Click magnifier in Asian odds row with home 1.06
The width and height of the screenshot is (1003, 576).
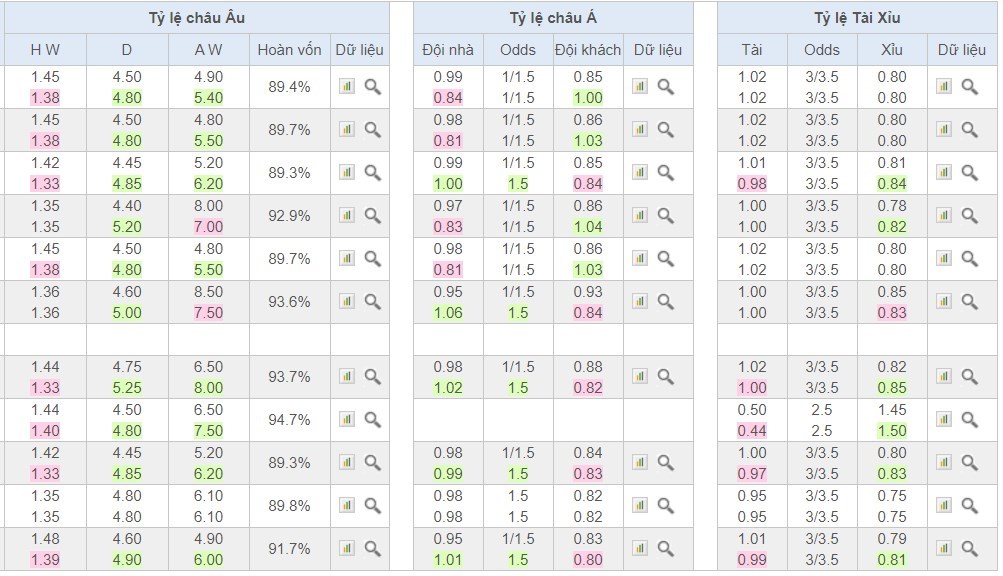click(x=666, y=301)
